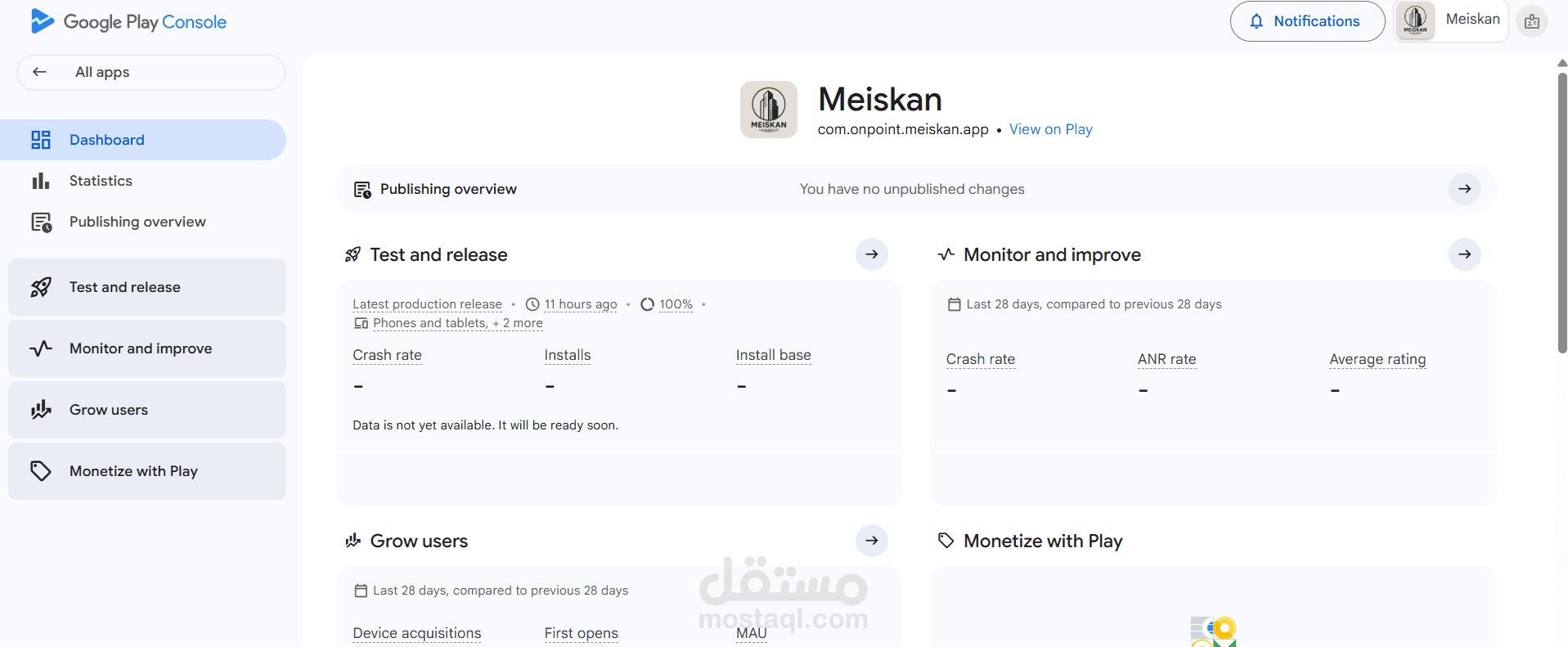1568x647 pixels.
Task: Click the rocket icon beside Test and release heading
Action: coord(353,254)
